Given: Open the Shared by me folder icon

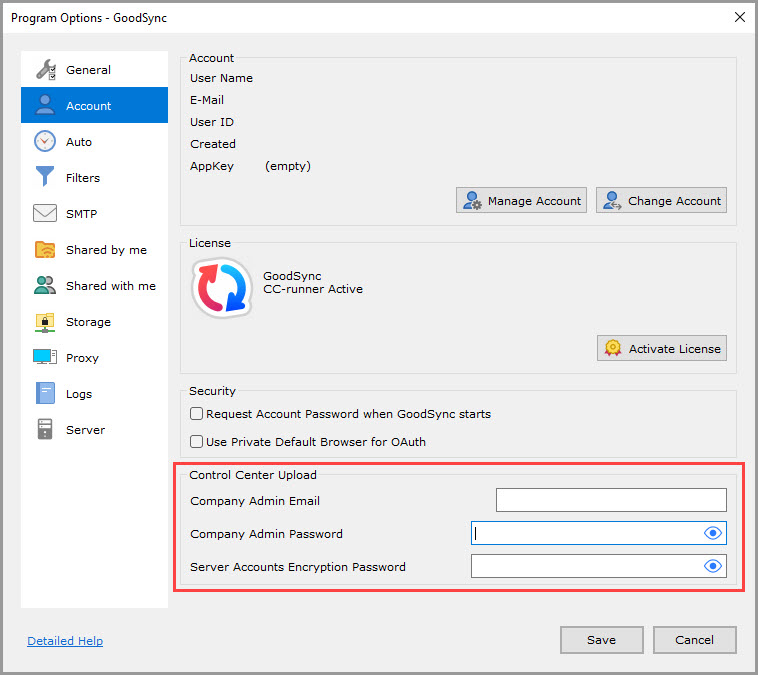Looking at the screenshot, I should [45, 250].
